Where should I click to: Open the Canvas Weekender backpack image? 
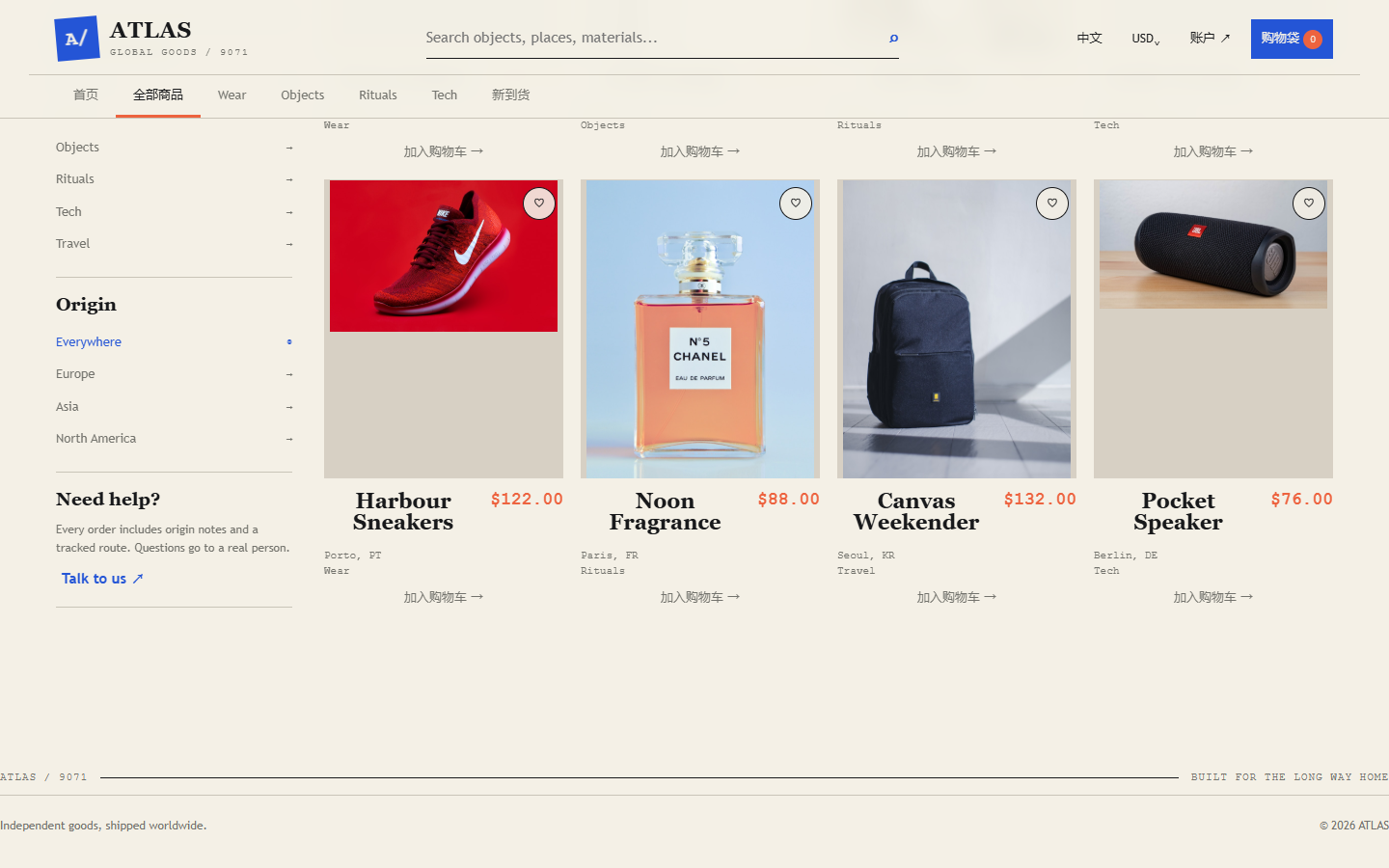[x=957, y=329]
